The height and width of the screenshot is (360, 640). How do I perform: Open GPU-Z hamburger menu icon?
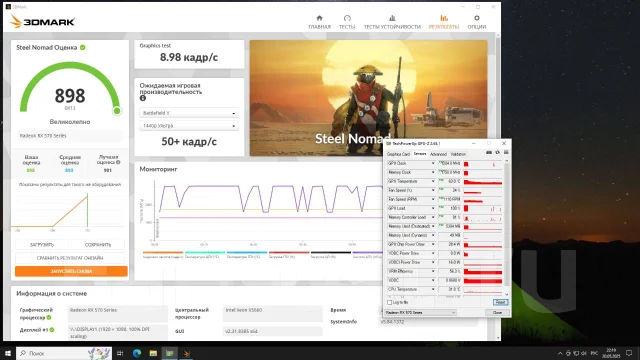pyautogui.click(x=506, y=153)
